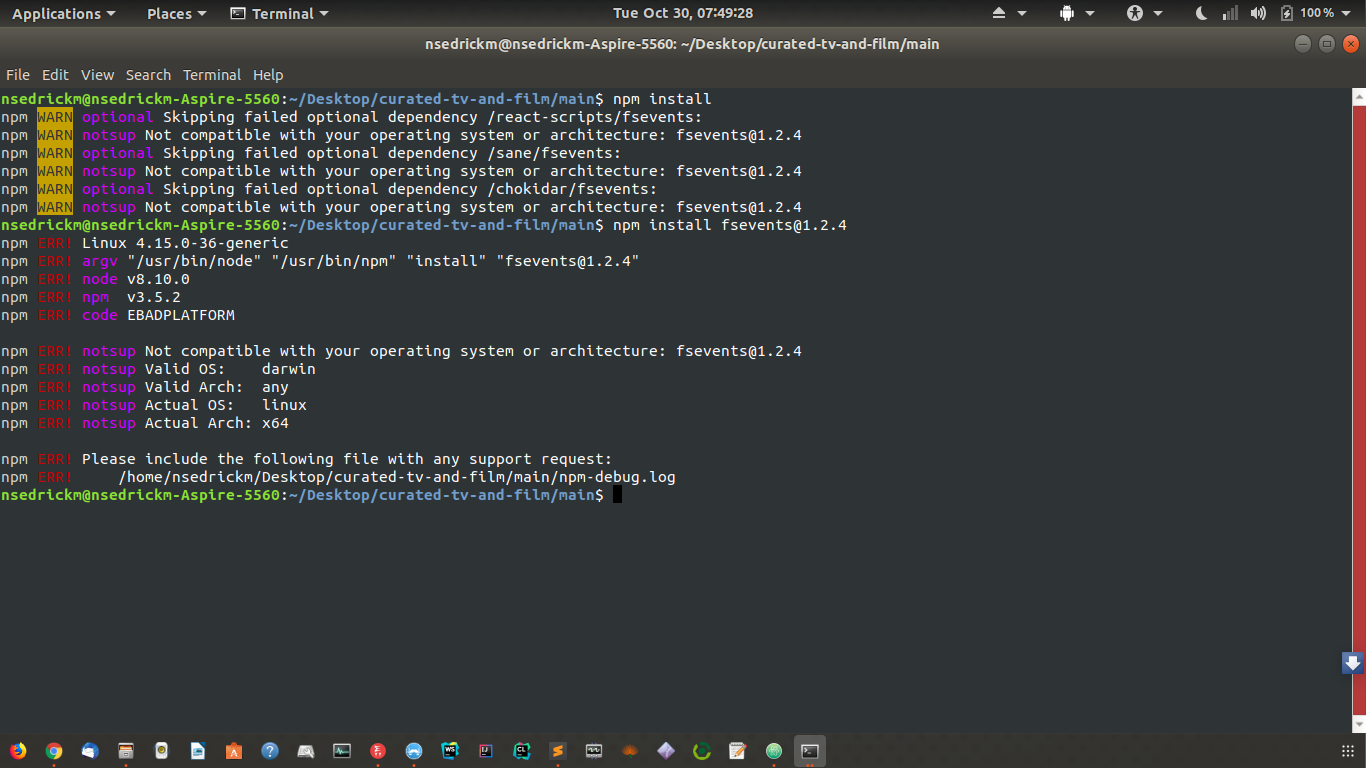Click the network signal bars icon

click(x=1230, y=13)
